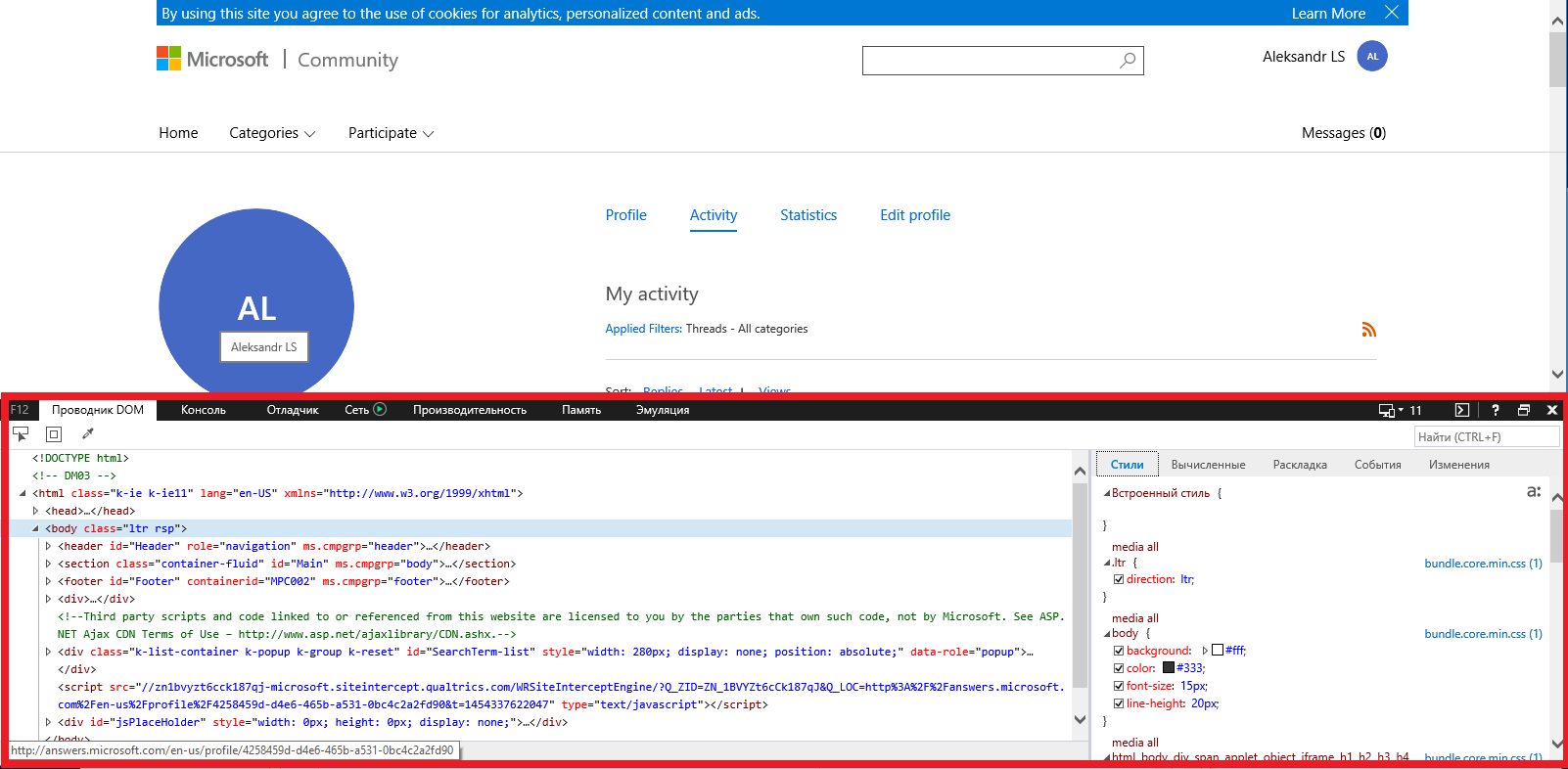Switch to the Раскладка tab
Viewport: 1568px width, 769px height.
(1300, 465)
